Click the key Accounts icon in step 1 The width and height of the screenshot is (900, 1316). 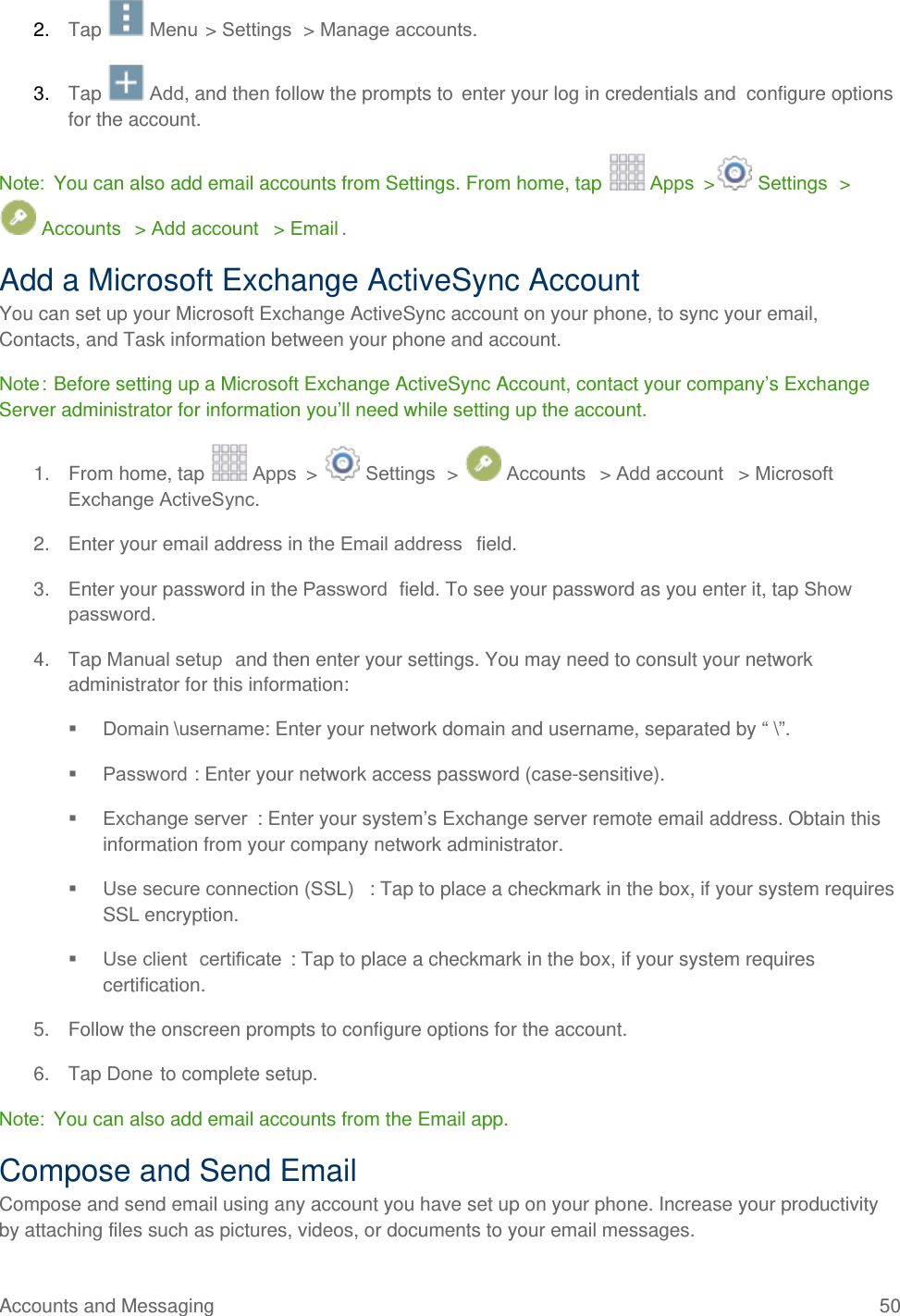point(483,462)
